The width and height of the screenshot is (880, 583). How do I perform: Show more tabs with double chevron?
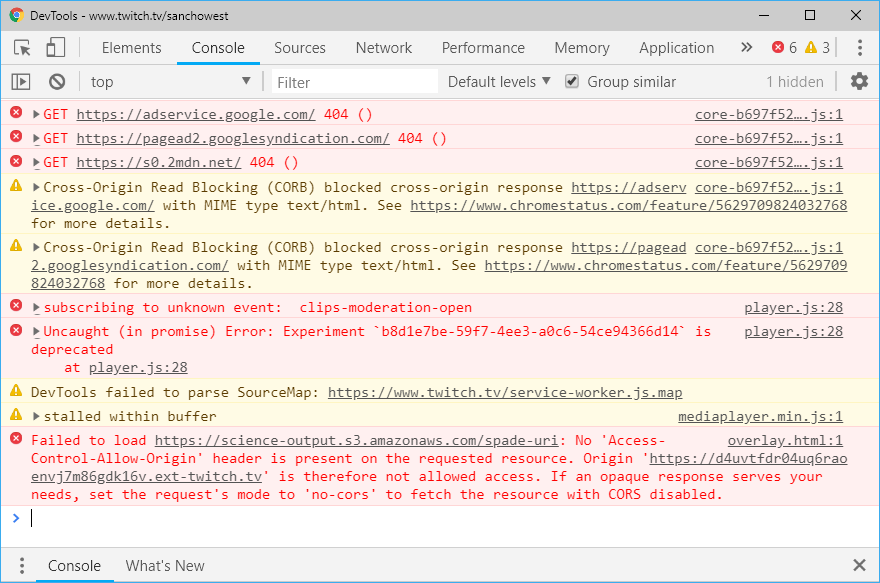point(746,48)
